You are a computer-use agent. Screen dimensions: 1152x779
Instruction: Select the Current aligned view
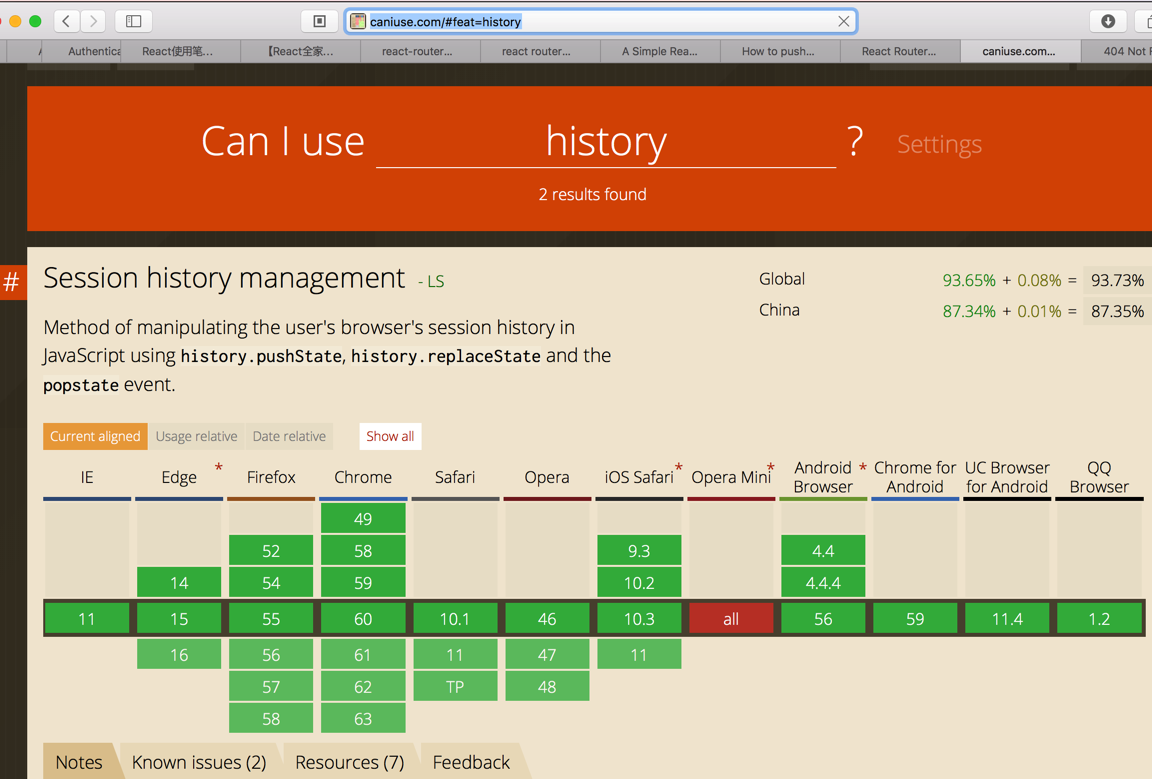95,437
